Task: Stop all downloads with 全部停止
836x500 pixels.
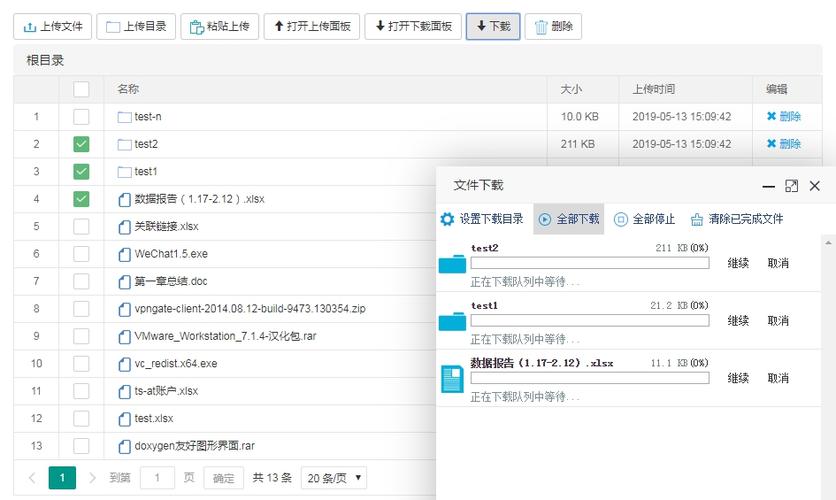Action: [645, 219]
